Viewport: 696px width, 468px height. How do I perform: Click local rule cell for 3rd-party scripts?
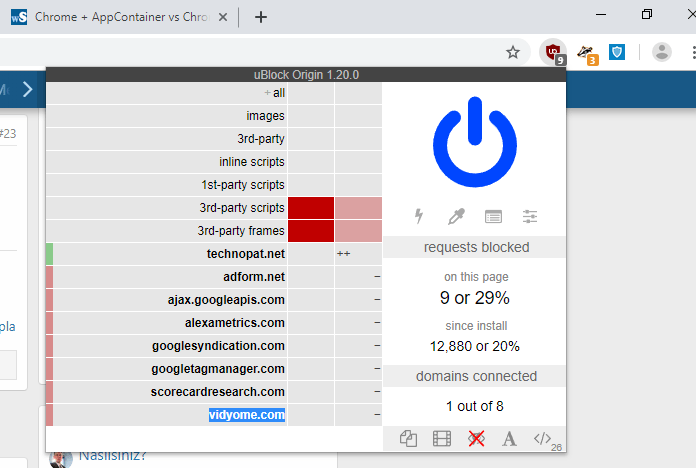pos(358,208)
